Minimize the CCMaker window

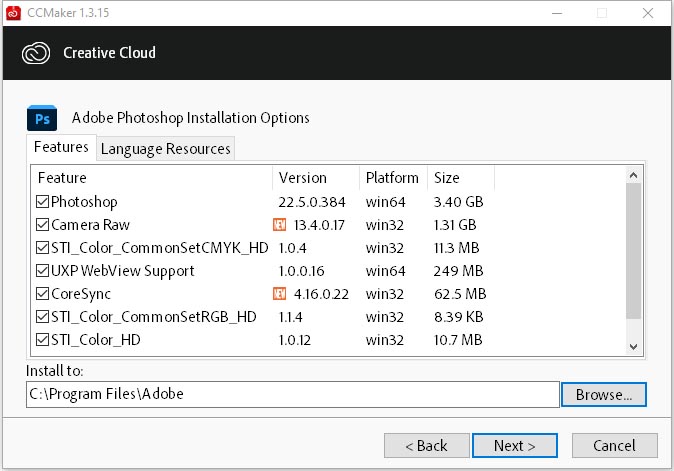pyautogui.click(x=557, y=13)
